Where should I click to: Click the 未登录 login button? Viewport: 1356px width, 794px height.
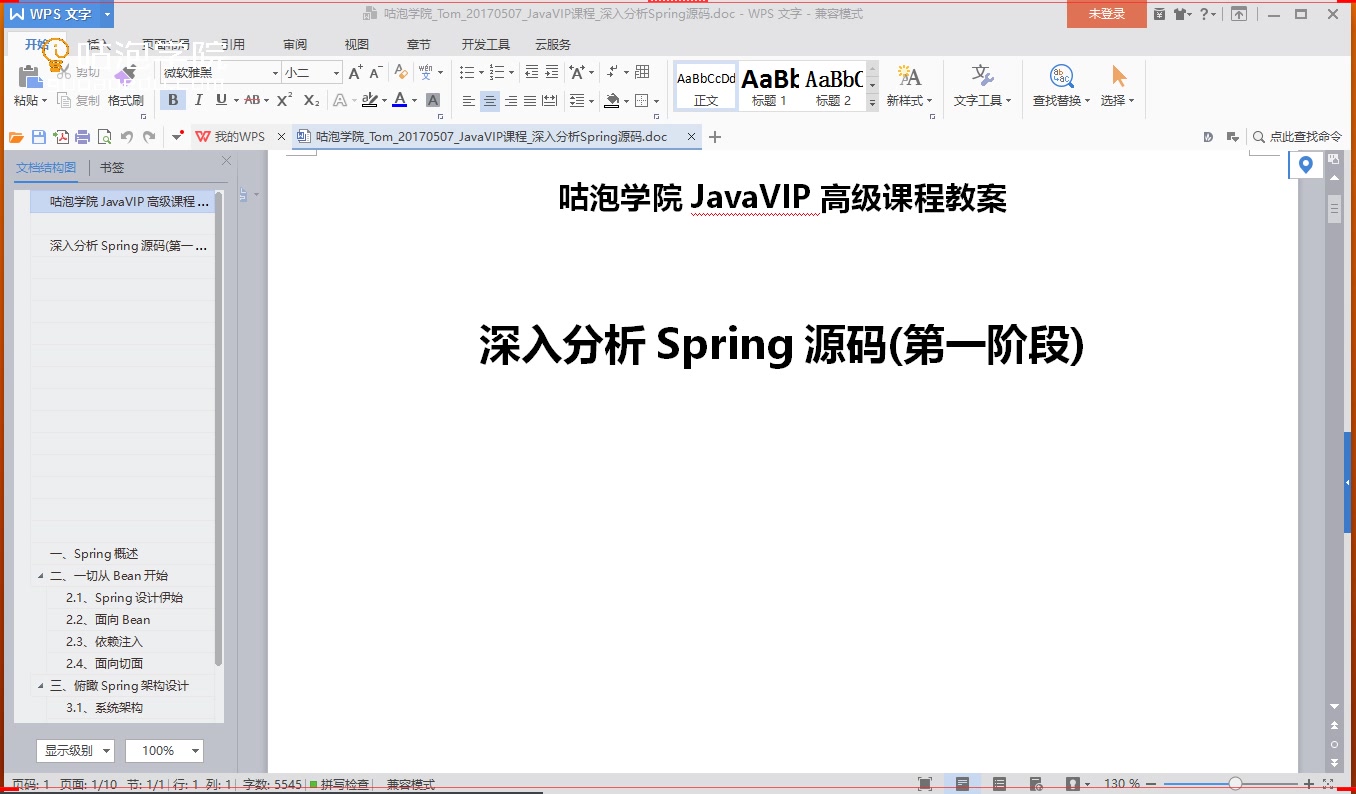(1107, 14)
